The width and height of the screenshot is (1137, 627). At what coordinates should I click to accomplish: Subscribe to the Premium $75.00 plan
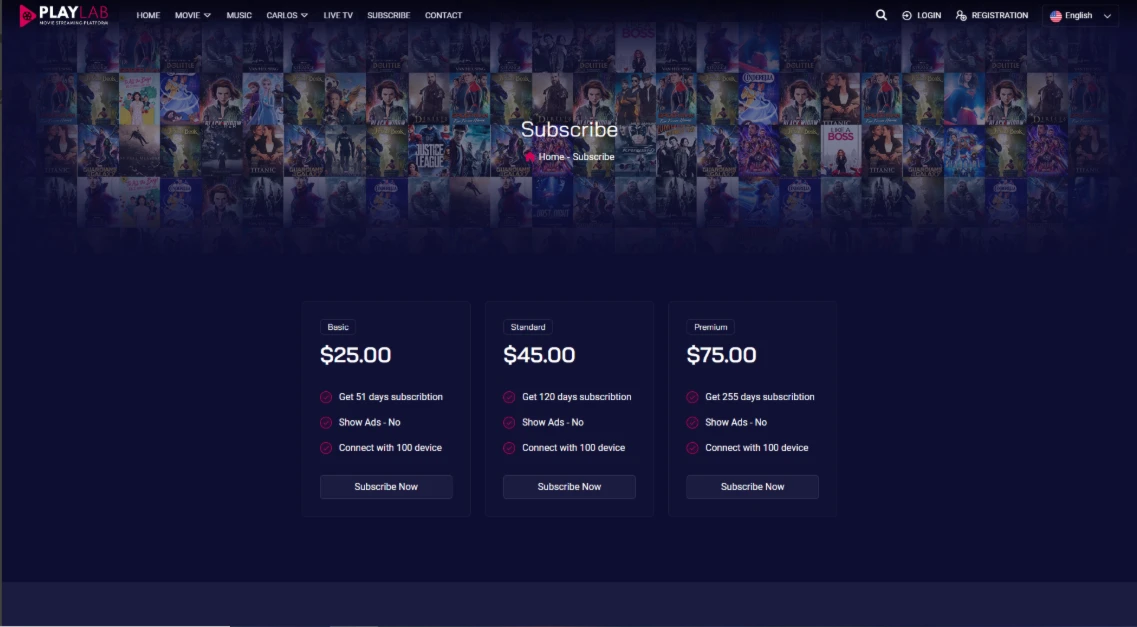point(752,486)
